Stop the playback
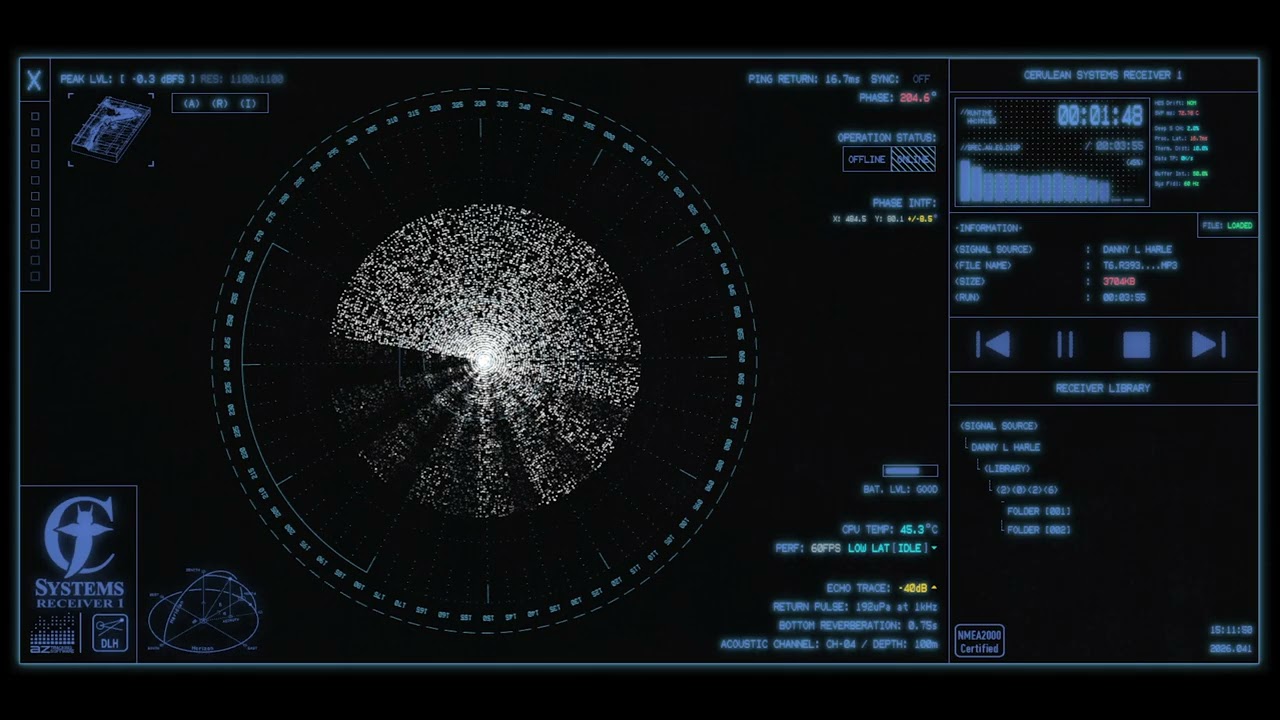The width and height of the screenshot is (1280, 720). point(1136,345)
